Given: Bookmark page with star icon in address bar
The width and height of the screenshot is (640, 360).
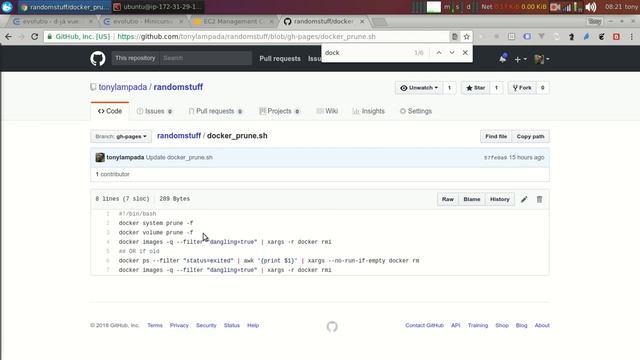Looking at the screenshot, I should (467, 37).
